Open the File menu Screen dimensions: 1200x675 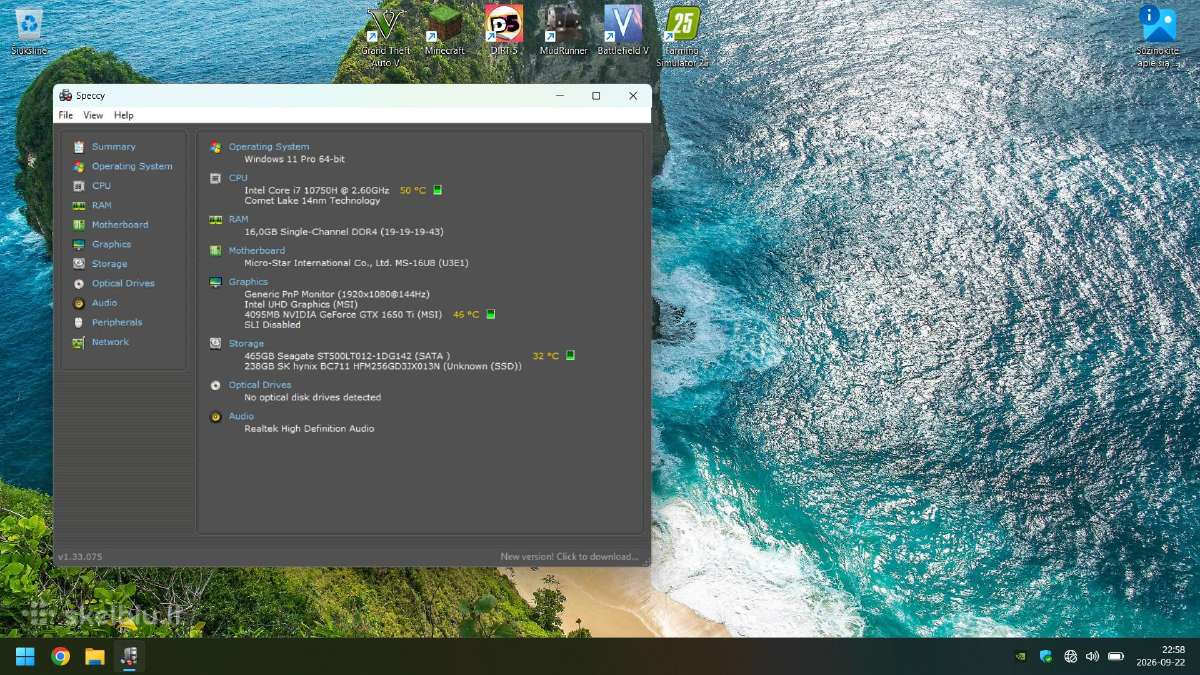[66, 115]
